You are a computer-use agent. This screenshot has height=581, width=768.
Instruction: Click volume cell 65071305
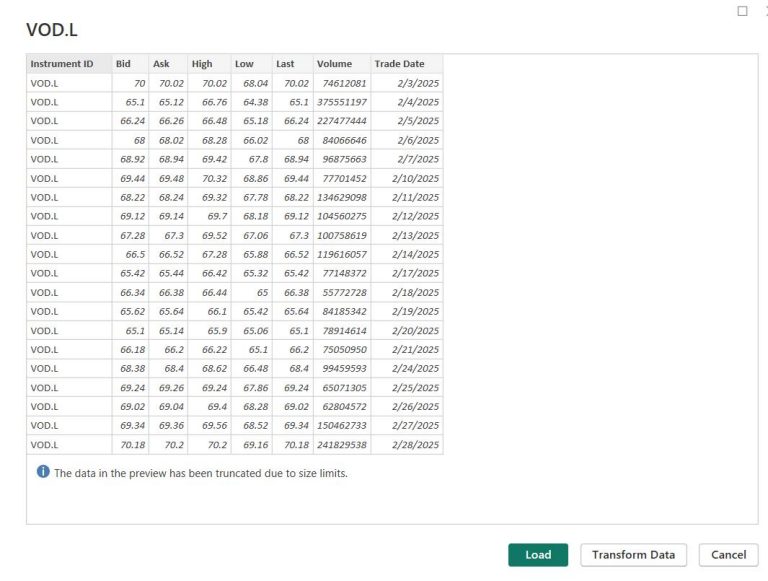[342, 388]
